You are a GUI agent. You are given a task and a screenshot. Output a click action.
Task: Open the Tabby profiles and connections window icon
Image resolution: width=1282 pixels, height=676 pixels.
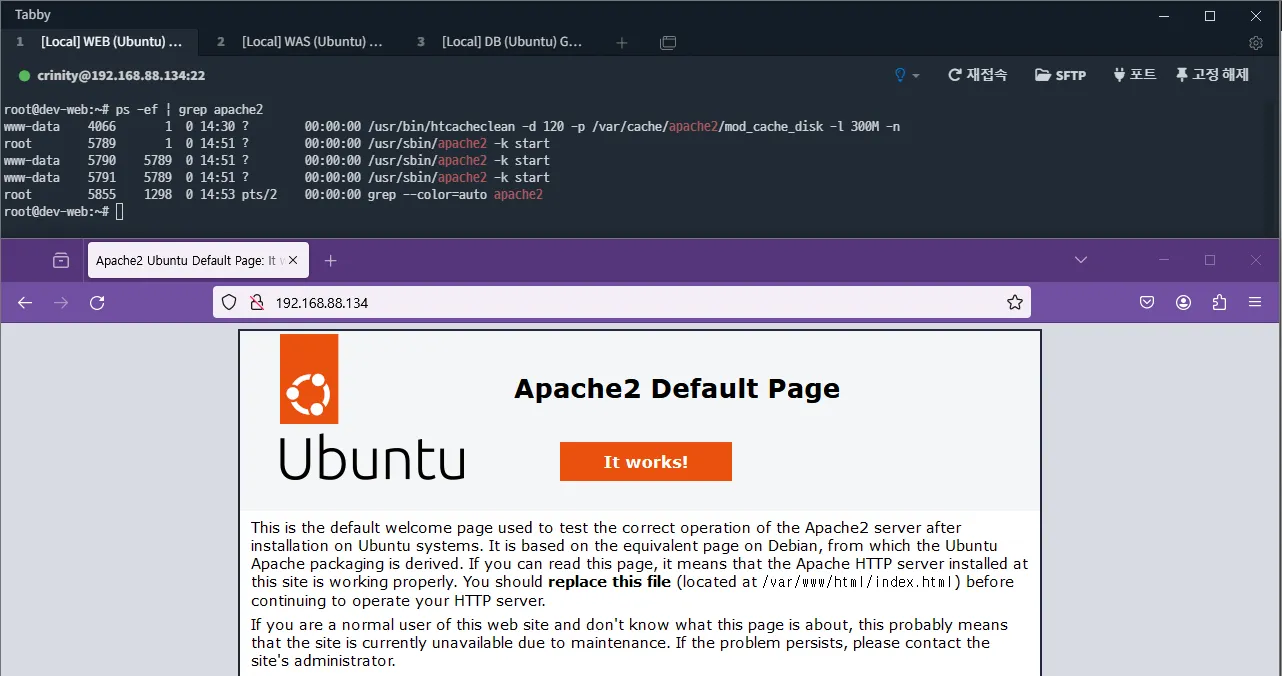[668, 43]
